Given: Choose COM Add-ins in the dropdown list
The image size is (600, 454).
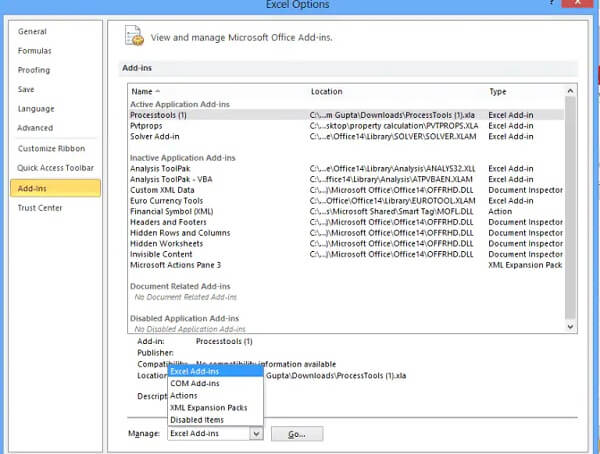Looking at the screenshot, I should 215,383.
